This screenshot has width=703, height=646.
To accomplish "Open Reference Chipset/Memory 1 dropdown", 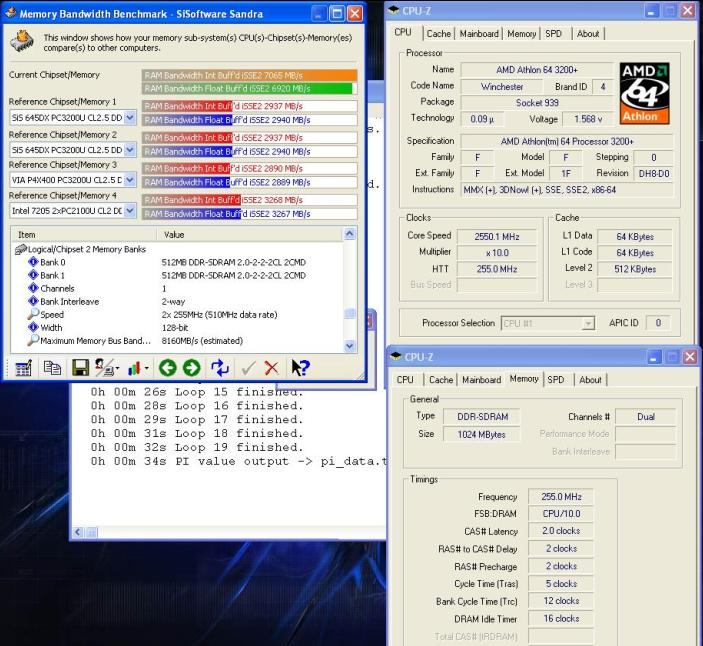I will pos(130,118).
